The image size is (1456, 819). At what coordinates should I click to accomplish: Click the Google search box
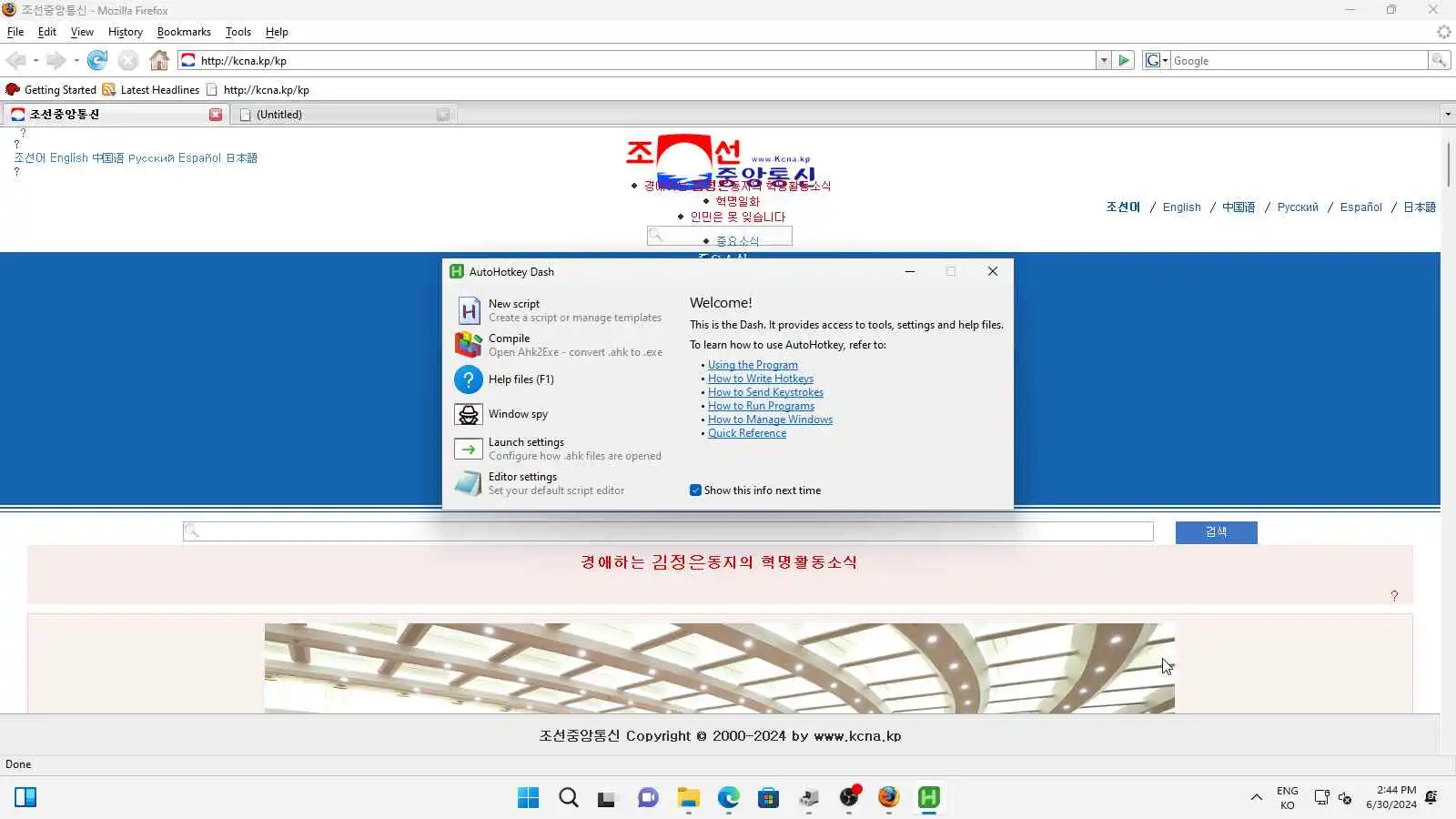point(1299,61)
